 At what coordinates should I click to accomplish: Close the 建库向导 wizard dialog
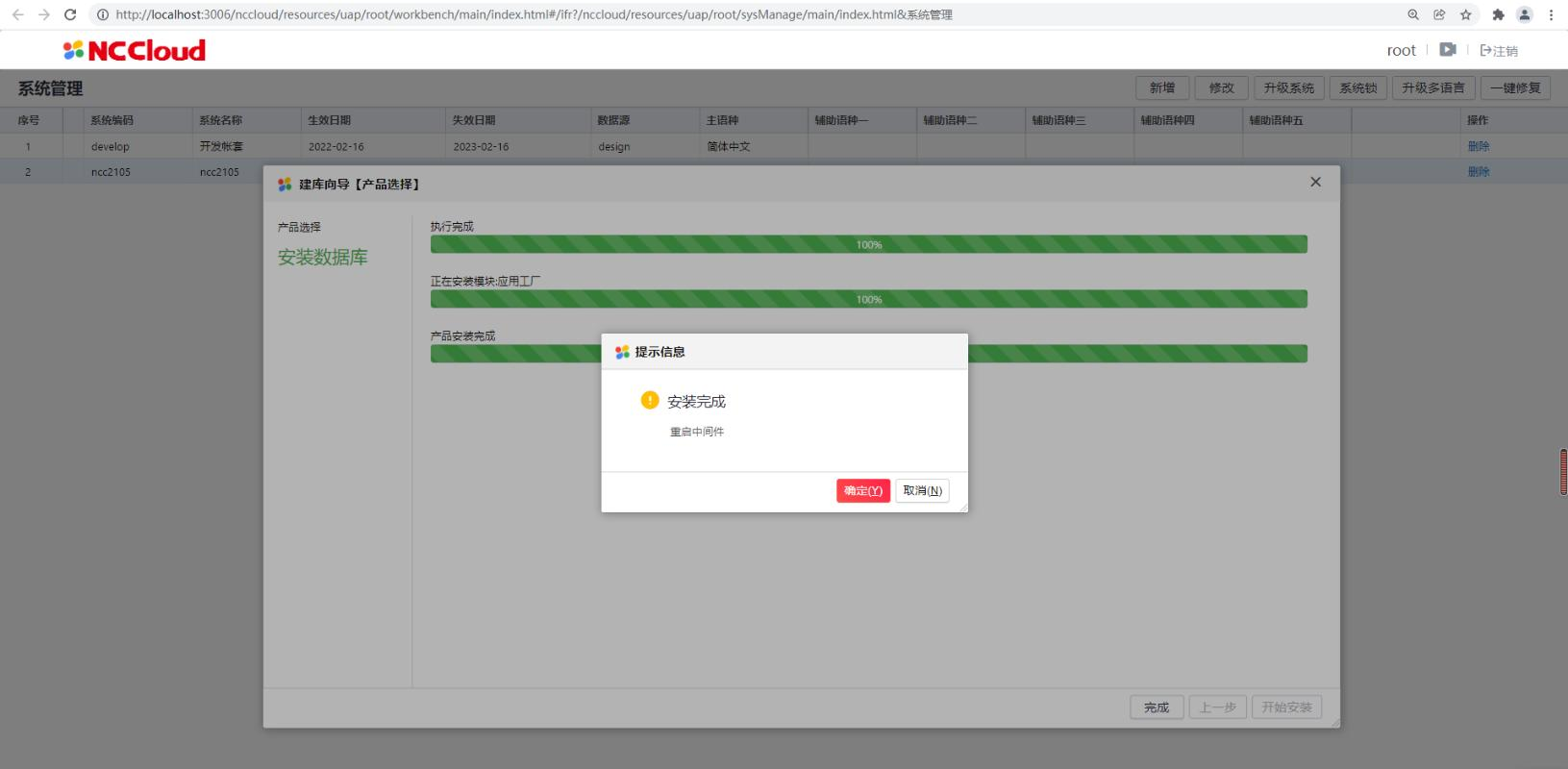pyautogui.click(x=1315, y=182)
